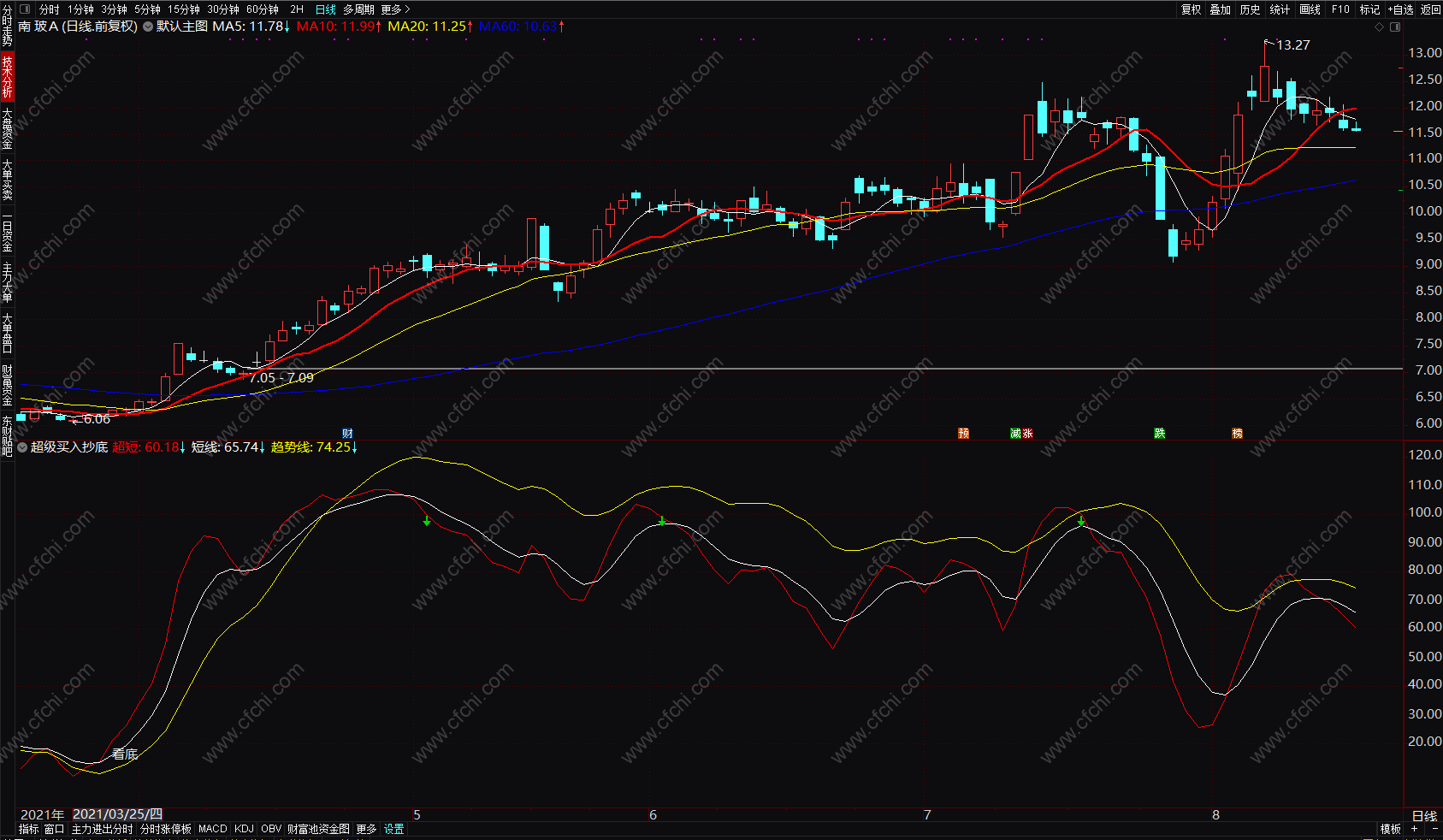The image size is (1443, 840).
Task: Switch to 5分钟 timeframe
Action: tap(147, 9)
